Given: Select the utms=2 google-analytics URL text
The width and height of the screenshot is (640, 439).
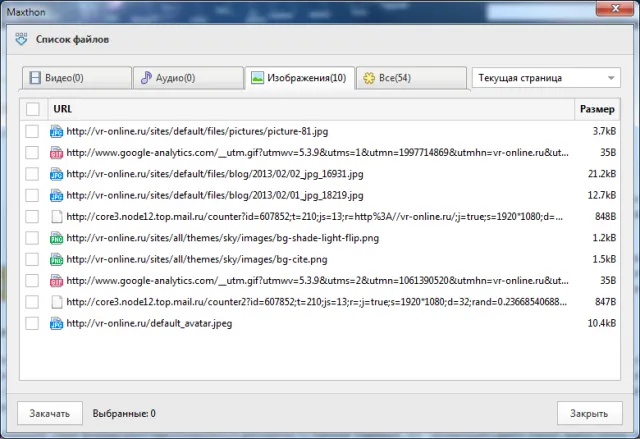Looking at the screenshot, I should click(318, 281).
